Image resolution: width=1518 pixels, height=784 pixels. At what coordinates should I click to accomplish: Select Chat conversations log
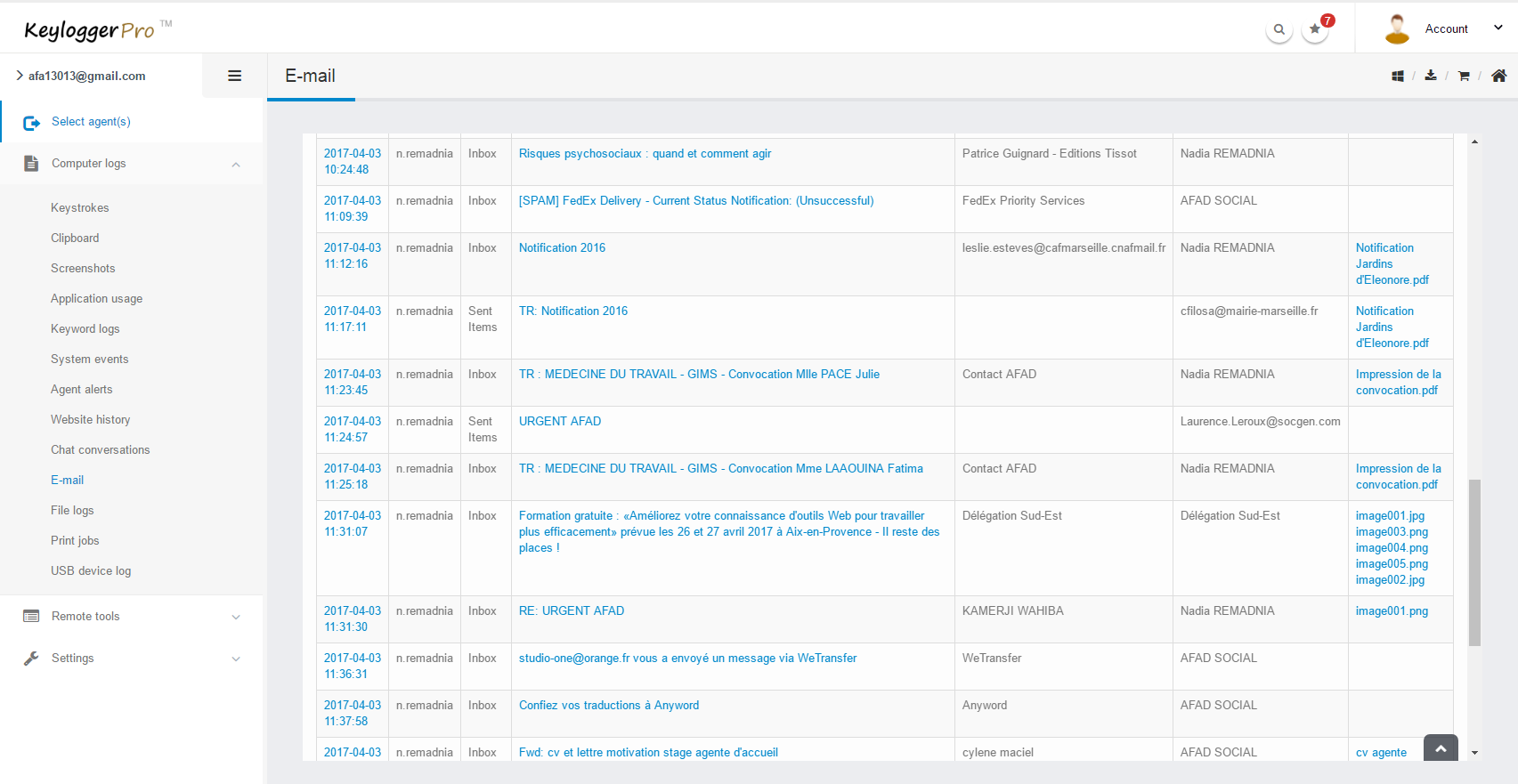tap(100, 449)
